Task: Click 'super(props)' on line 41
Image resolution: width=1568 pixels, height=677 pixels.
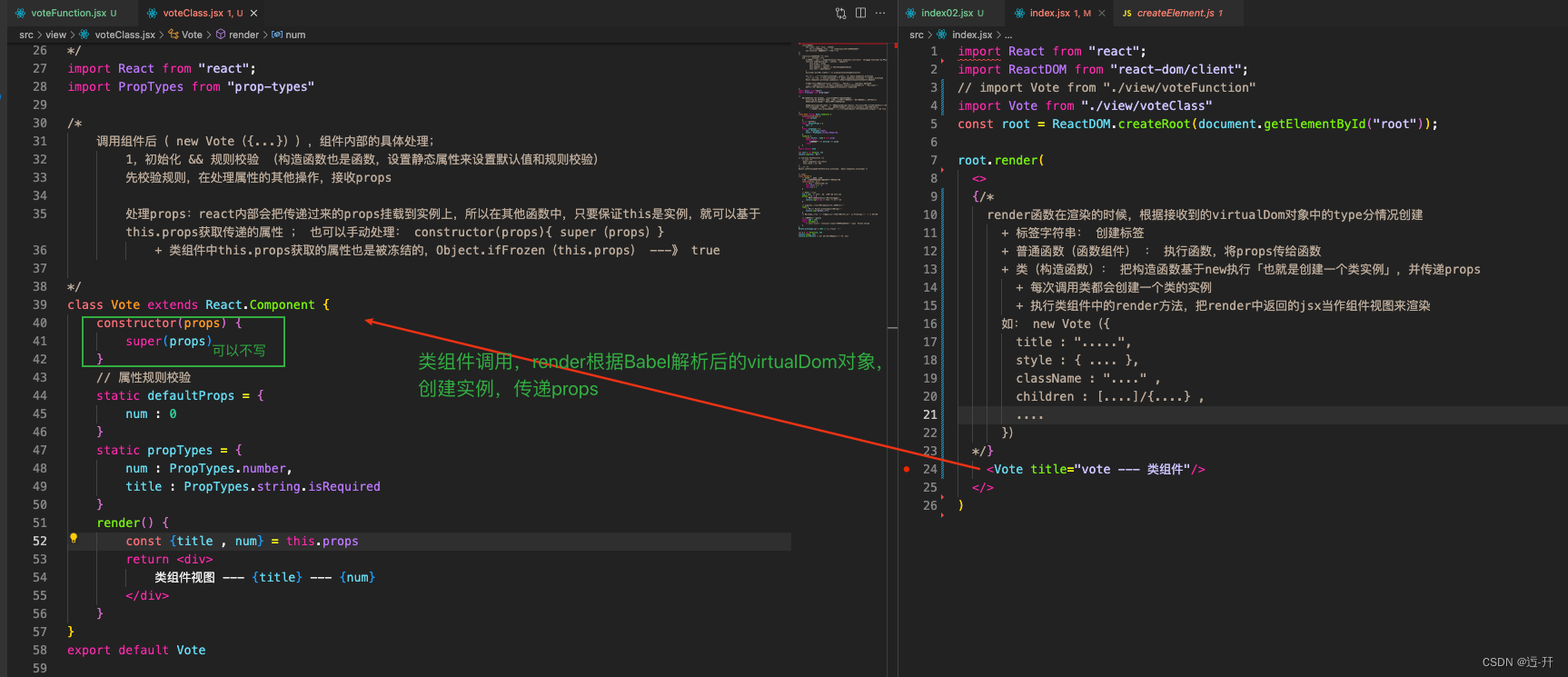Action: pyautogui.click(x=169, y=341)
